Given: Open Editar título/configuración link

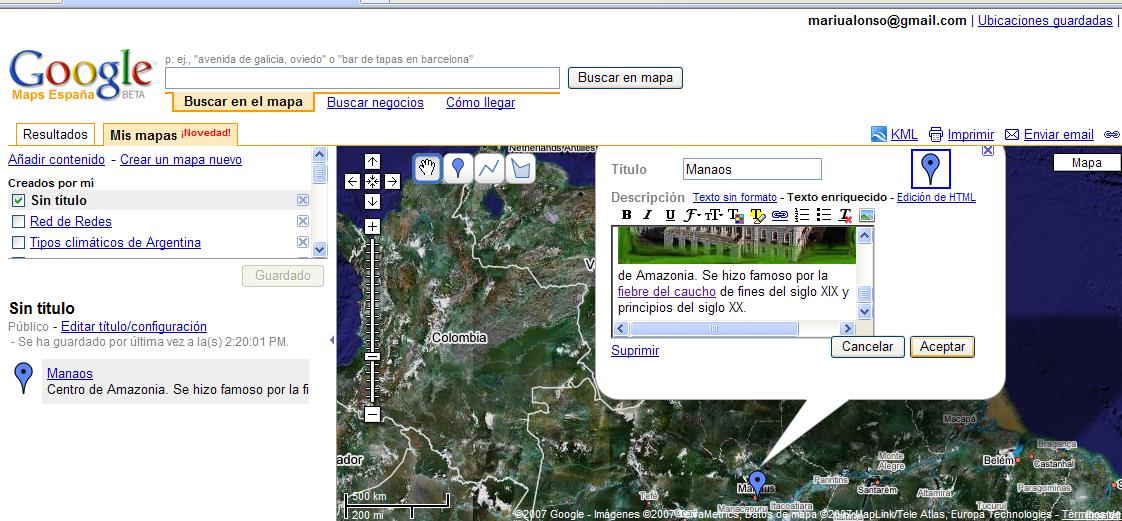Looking at the screenshot, I should pyautogui.click(x=134, y=326).
